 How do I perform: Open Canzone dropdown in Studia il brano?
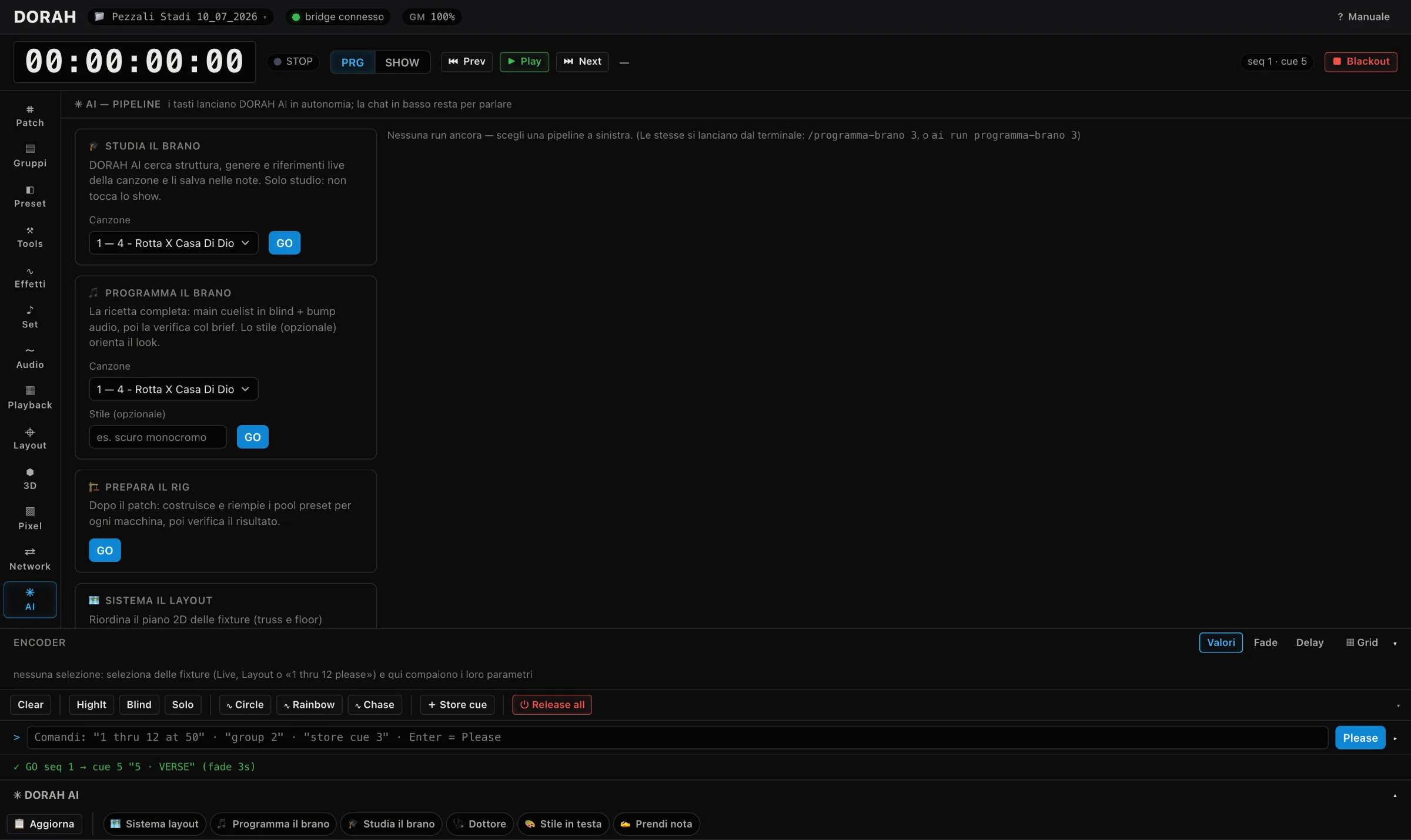click(173, 243)
